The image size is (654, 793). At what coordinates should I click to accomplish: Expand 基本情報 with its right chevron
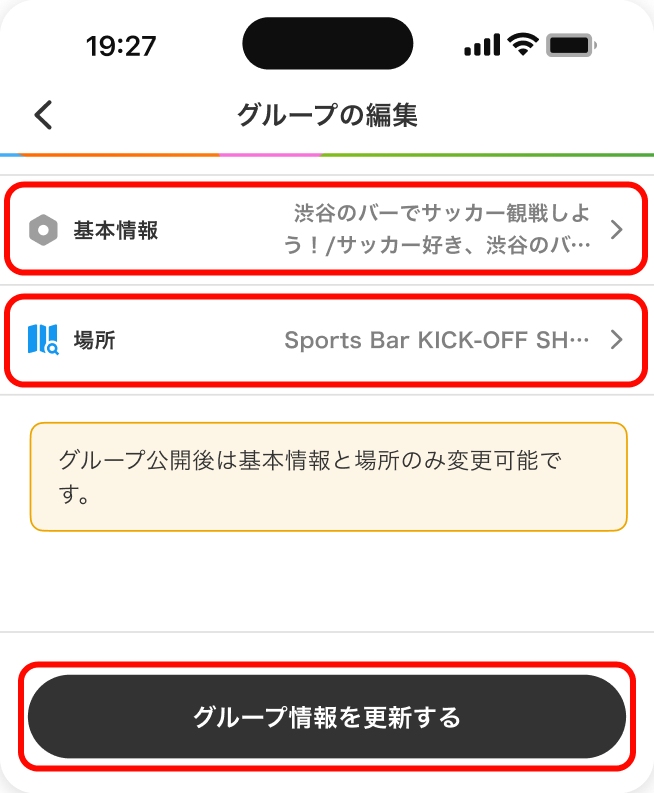(616, 230)
